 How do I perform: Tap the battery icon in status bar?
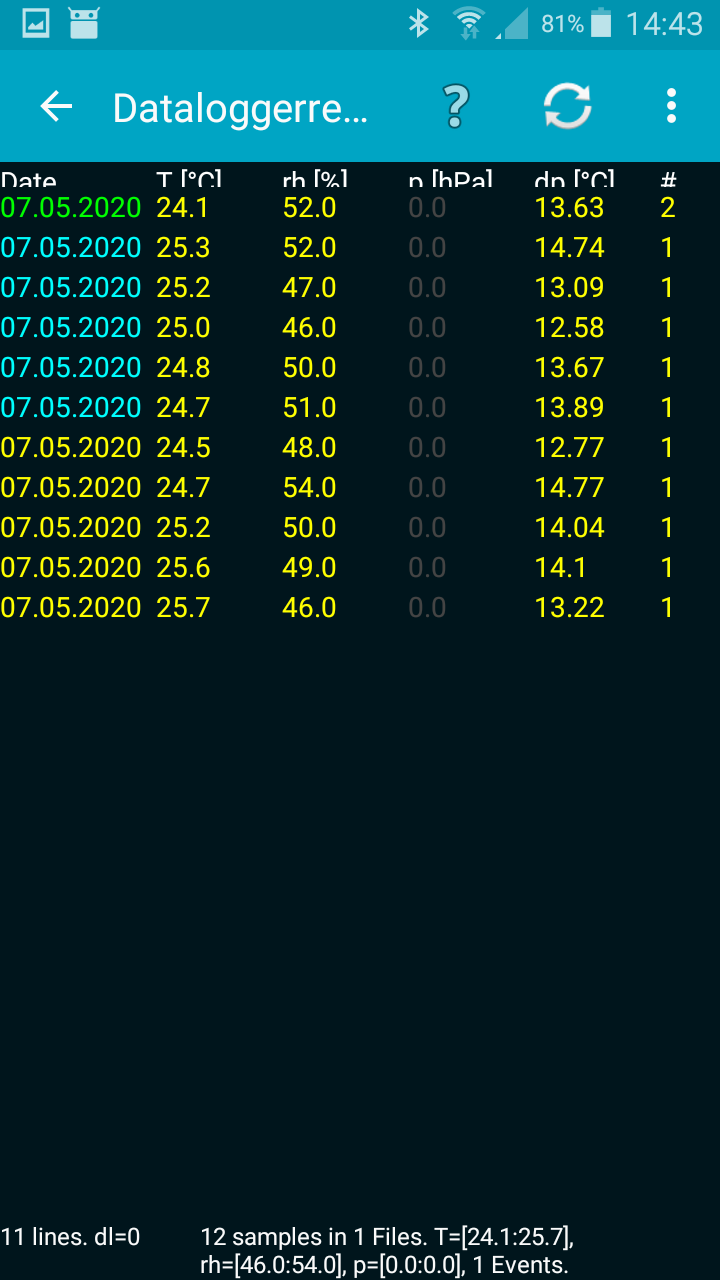600,24
